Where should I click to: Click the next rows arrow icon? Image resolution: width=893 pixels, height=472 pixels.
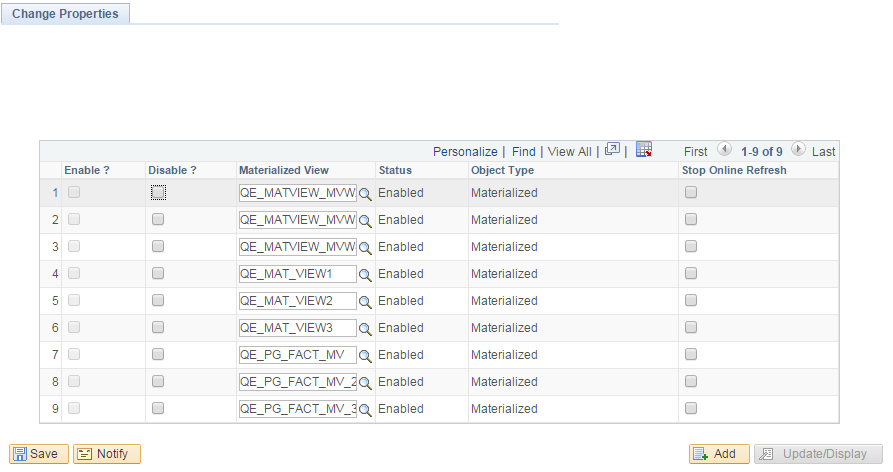pos(798,150)
